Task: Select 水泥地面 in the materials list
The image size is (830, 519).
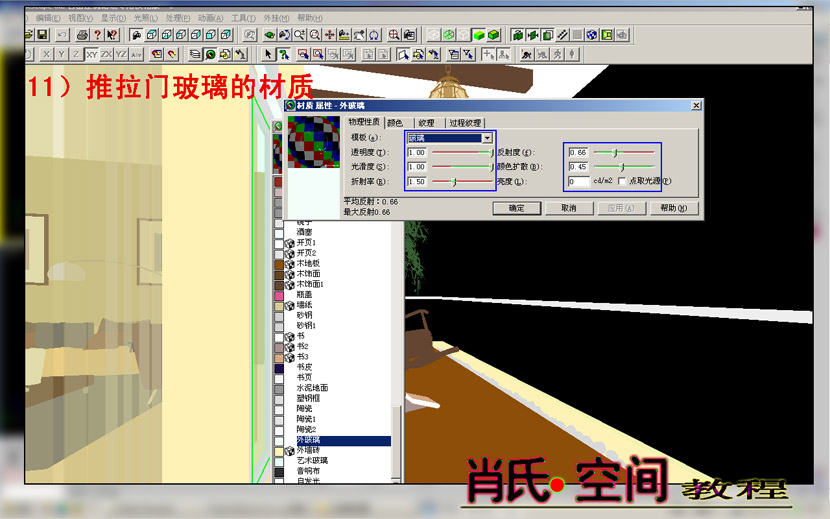Action: click(x=312, y=388)
